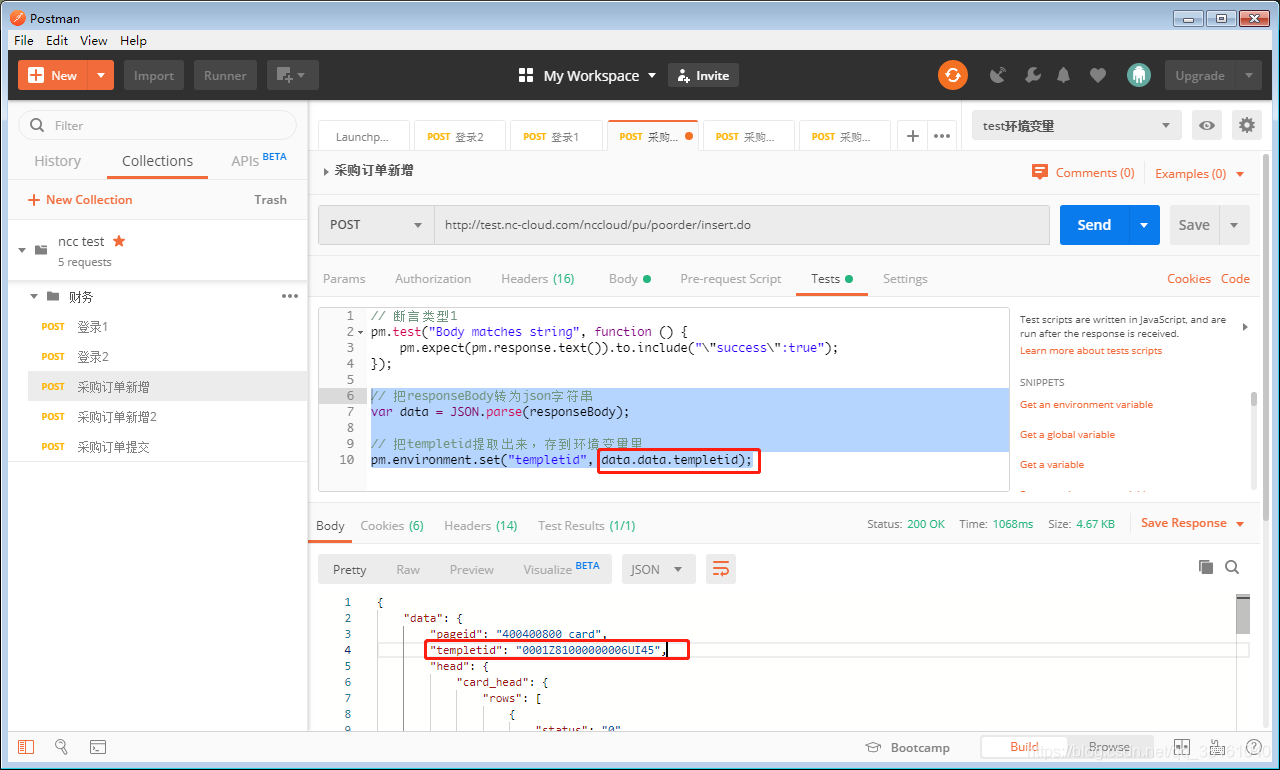Open the JSON format dropdown
The width and height of the screenshot is (1280, 770).
(x=658, y=569)
